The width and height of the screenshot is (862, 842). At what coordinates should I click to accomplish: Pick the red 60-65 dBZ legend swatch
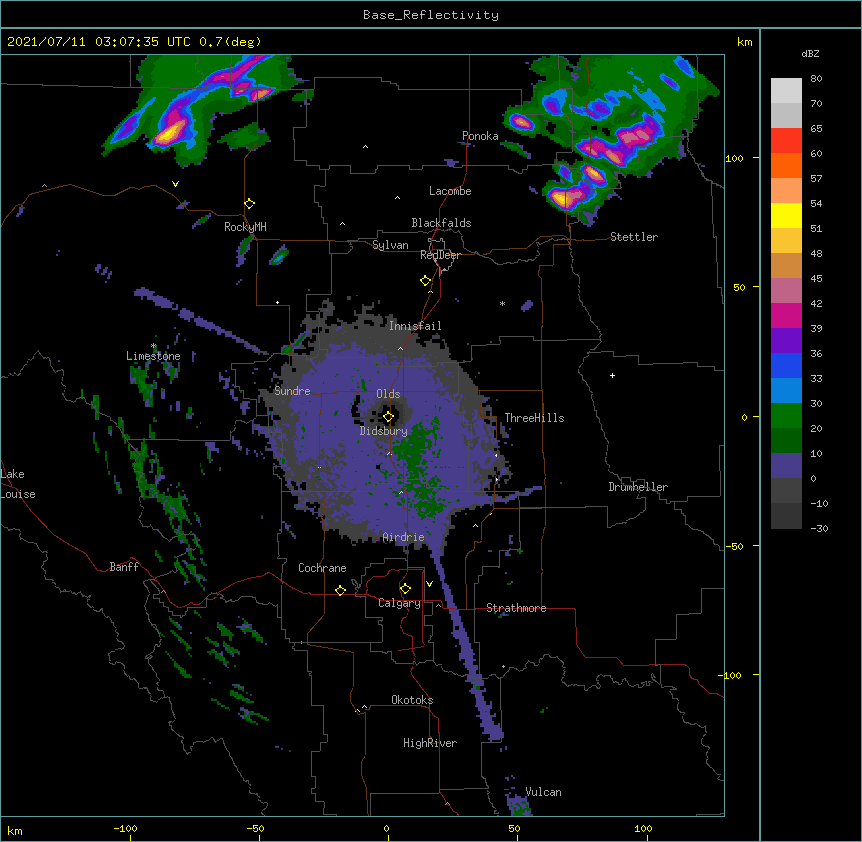coord(786,141)
